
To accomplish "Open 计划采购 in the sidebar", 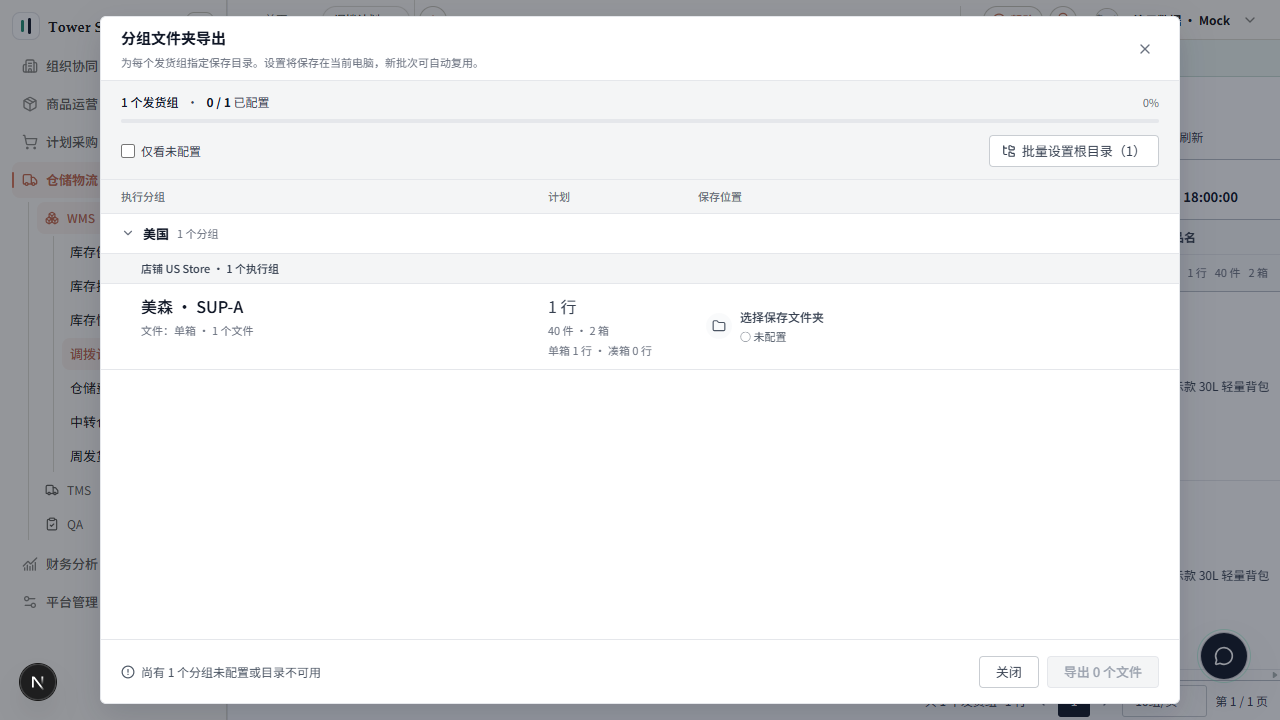I will tap(72, 142).
